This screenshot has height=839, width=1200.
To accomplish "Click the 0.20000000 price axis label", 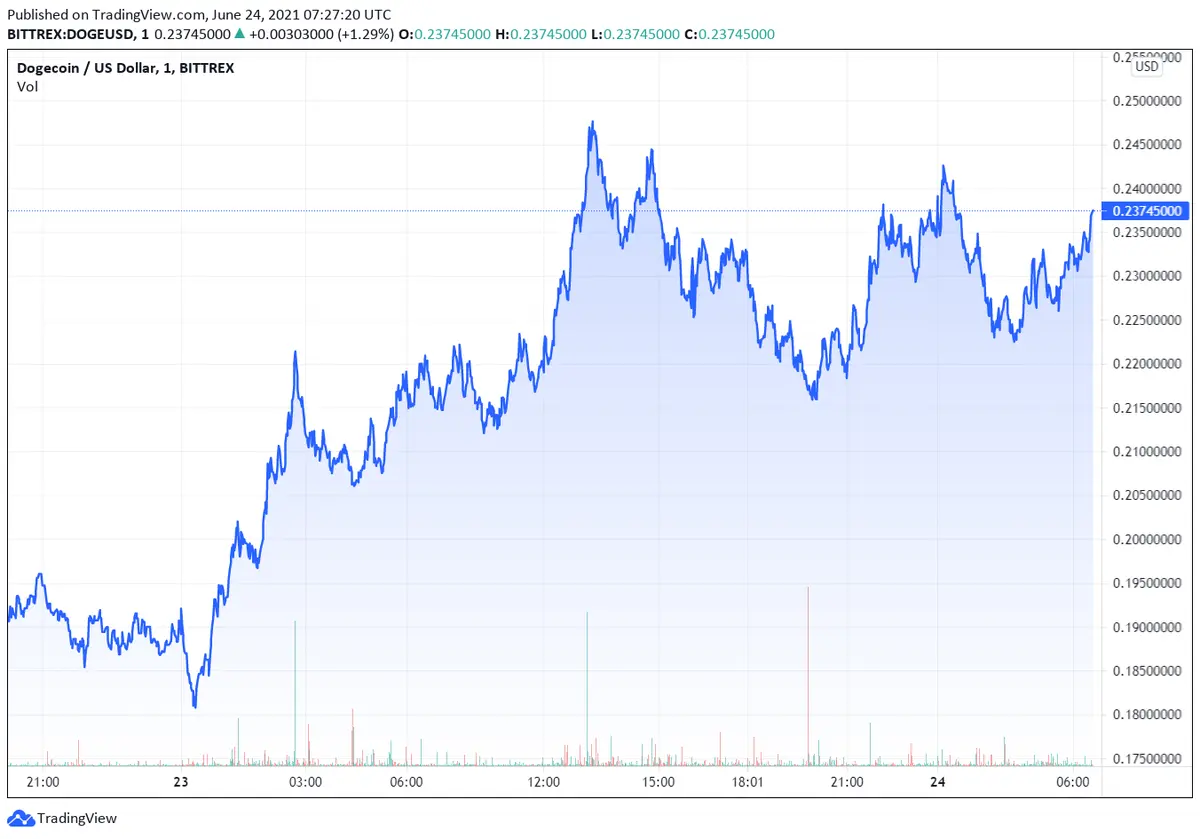I will (x=1147, y=539).
